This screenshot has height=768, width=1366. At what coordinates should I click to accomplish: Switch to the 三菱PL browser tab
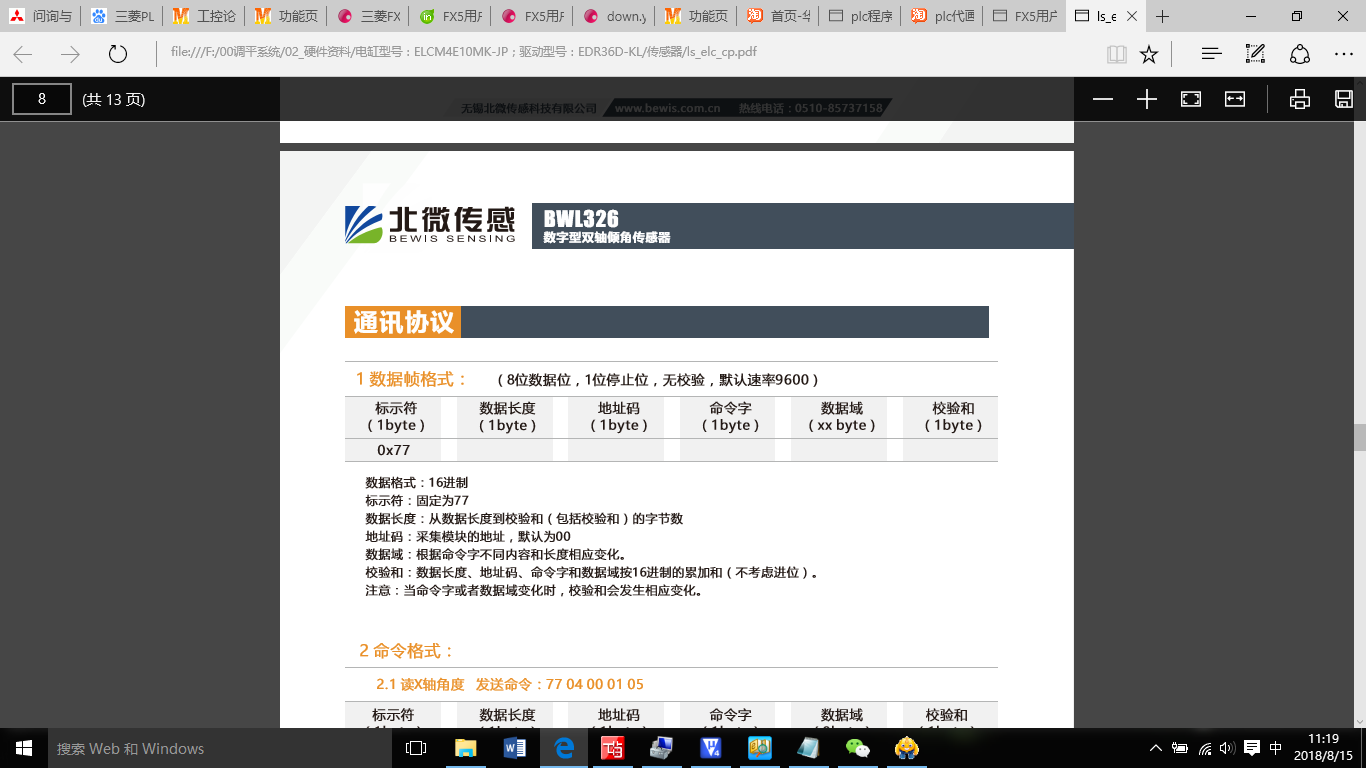(123, 16)
